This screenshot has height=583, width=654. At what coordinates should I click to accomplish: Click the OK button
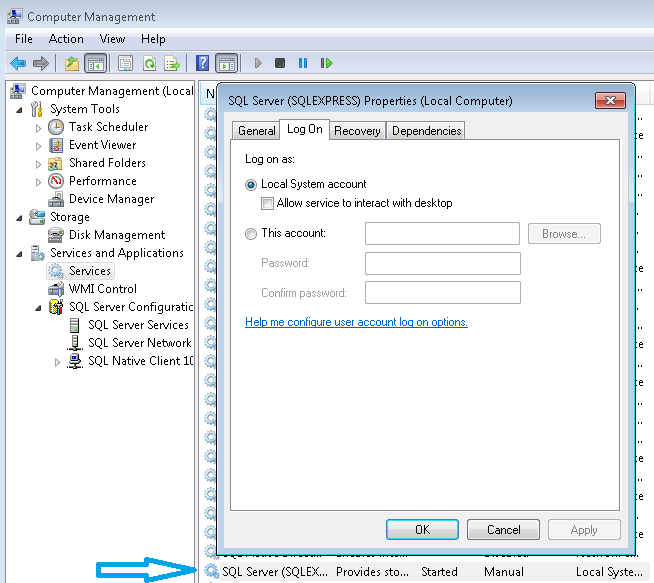[x=422, y=530]
